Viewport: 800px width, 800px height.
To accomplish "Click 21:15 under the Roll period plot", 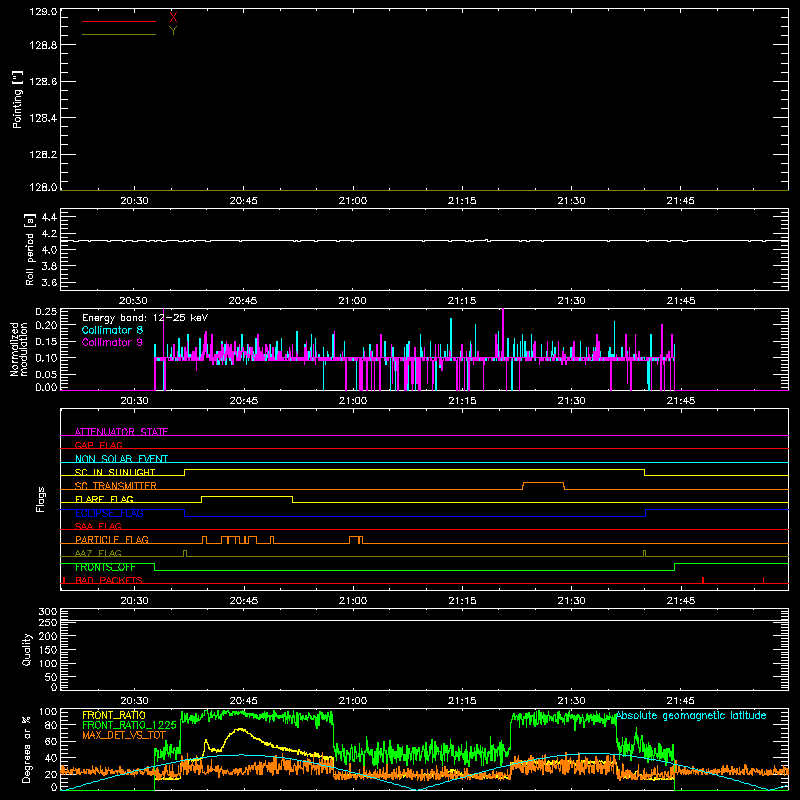I will click(x=462, y=301).
